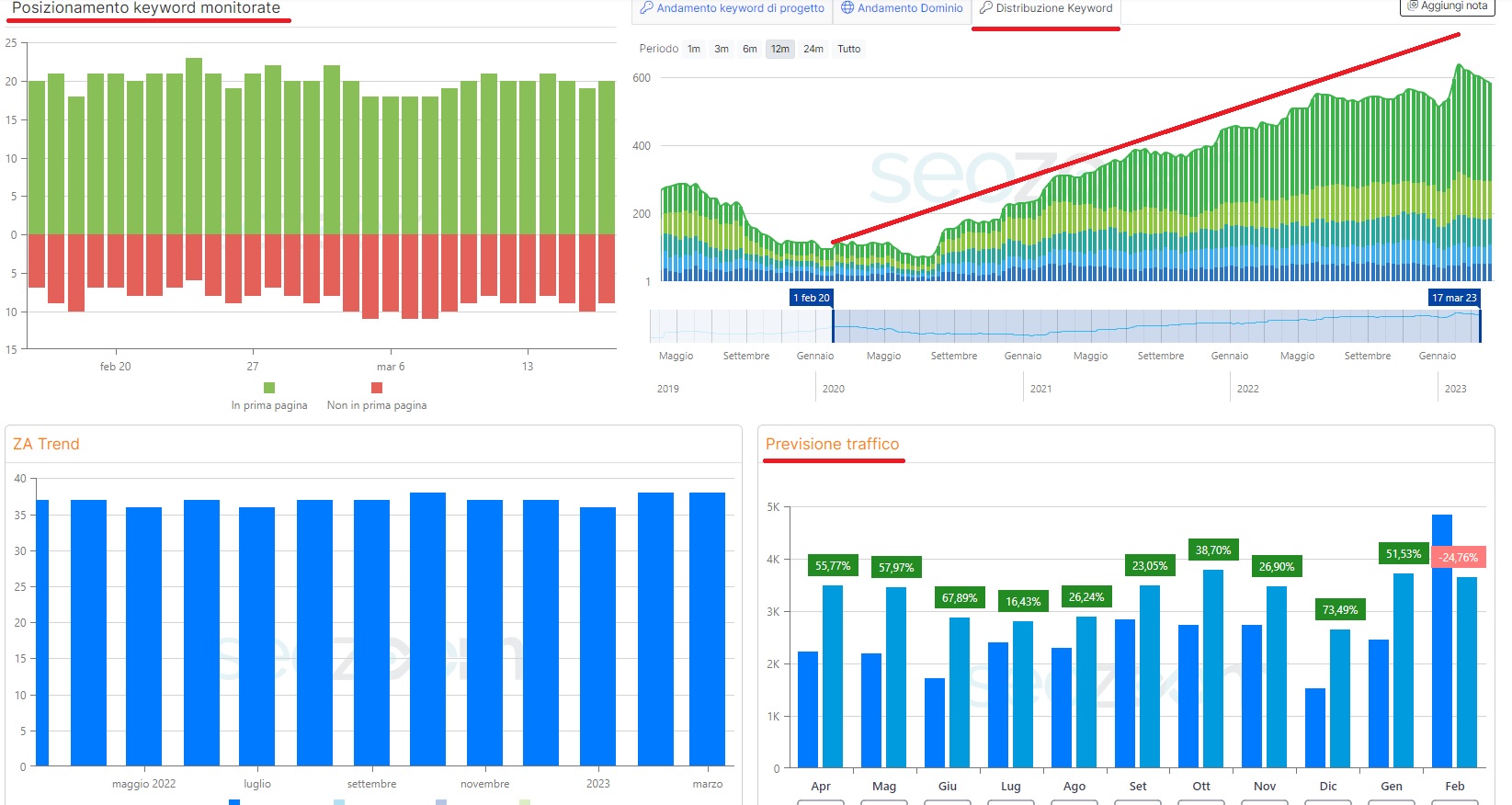Switch the period to 24m
This screenshot has height=805, width=1512.
[x=813, y=50]
